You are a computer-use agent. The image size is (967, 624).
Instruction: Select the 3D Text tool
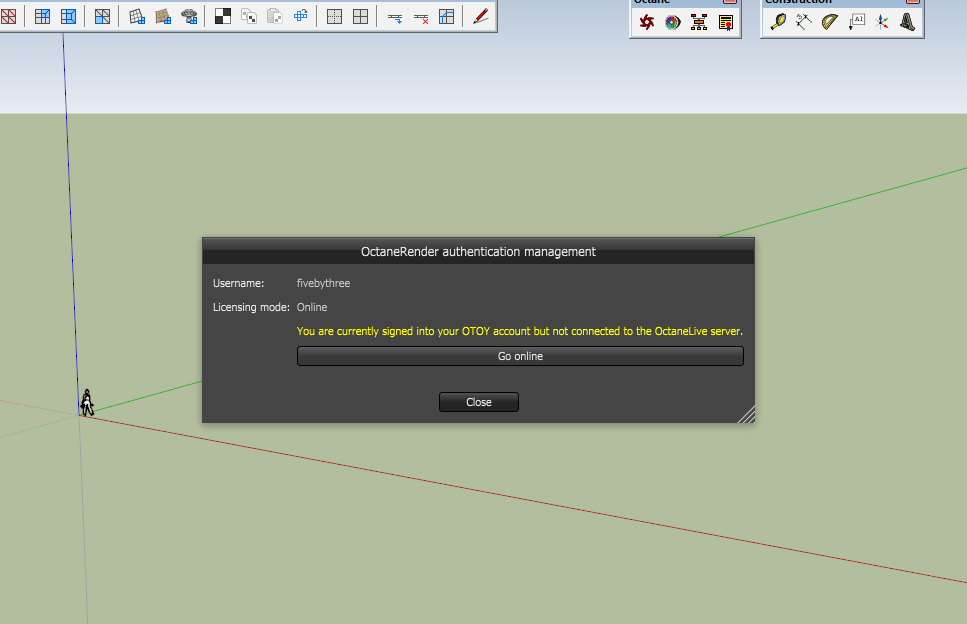908,22
